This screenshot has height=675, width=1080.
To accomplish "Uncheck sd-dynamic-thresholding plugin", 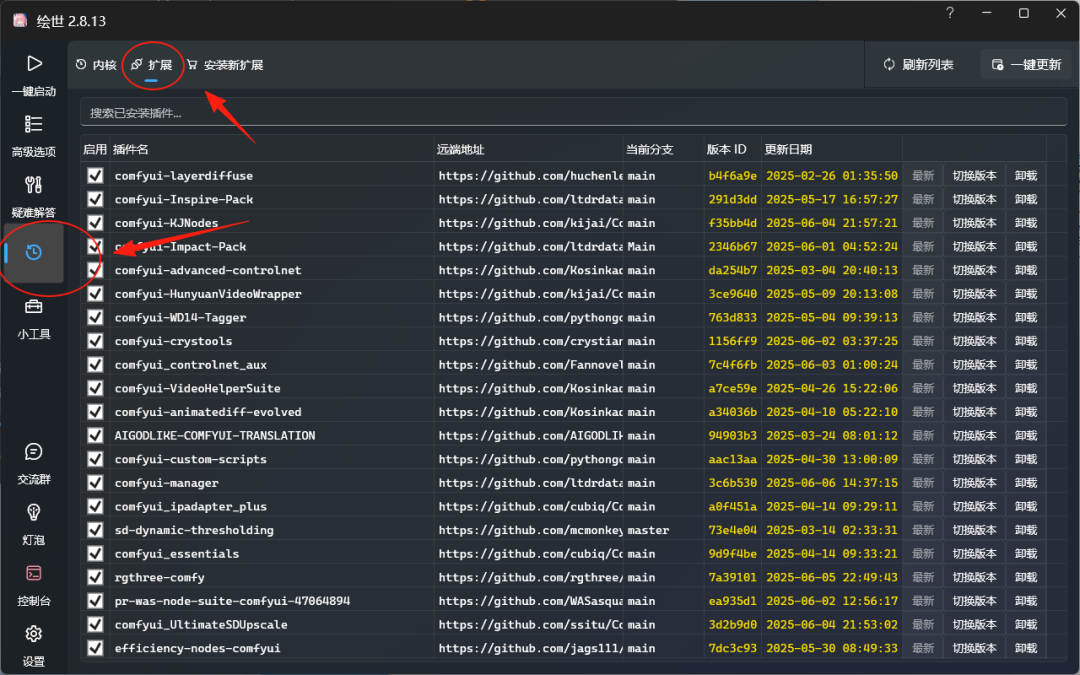I will pyautogui.click(x=95, y=530).
